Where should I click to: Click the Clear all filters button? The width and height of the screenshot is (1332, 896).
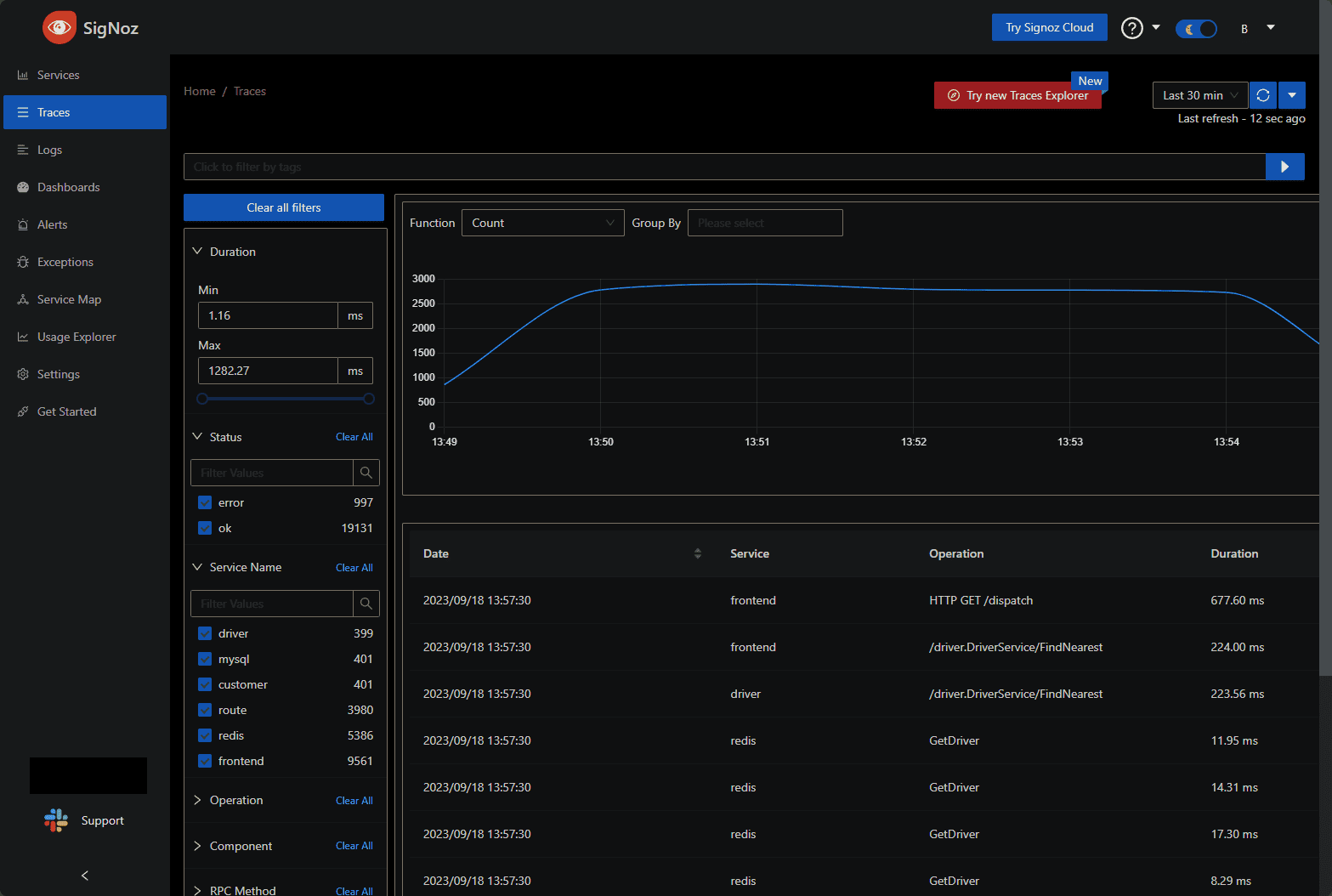click(x=284, y=207)
